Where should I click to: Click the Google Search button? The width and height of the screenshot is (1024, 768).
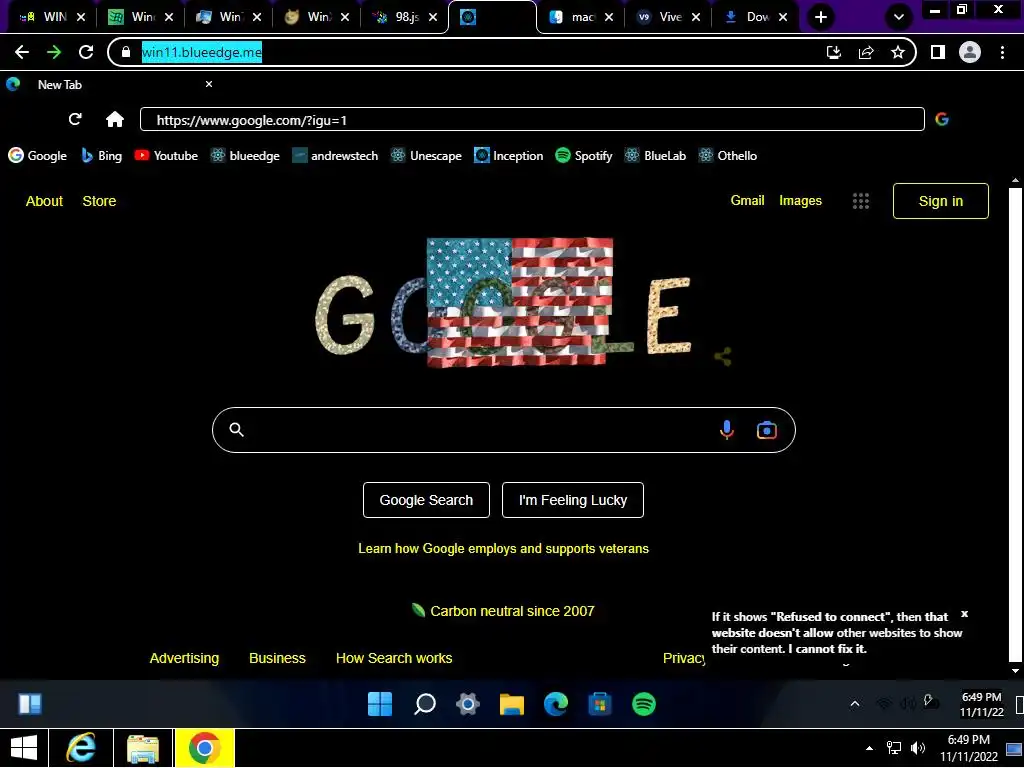click(426, 500)
